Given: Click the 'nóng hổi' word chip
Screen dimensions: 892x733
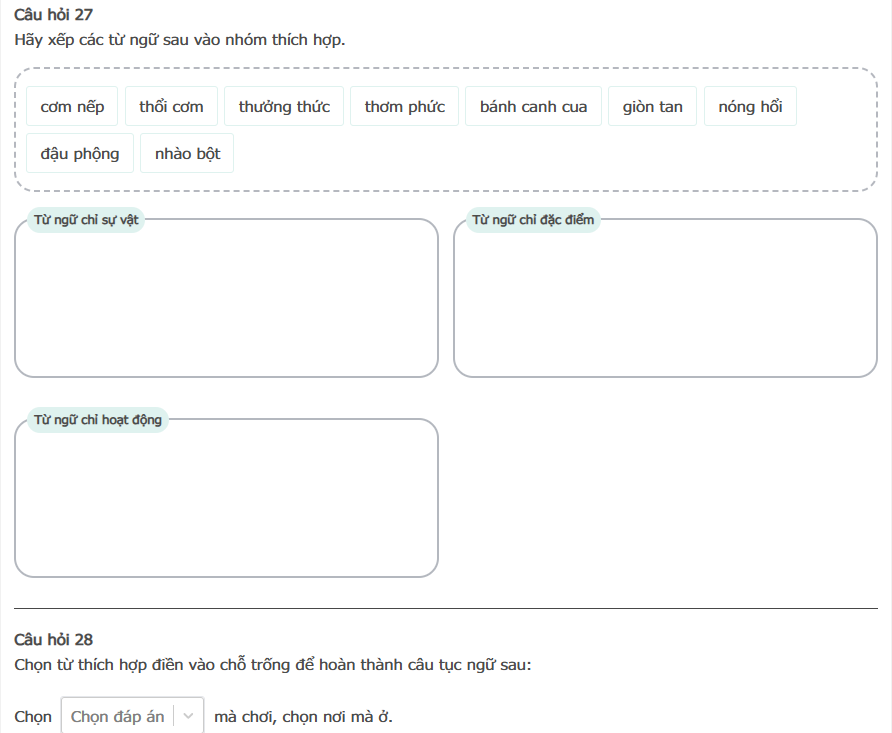Looking at the screenshot, I should (750, 107).
